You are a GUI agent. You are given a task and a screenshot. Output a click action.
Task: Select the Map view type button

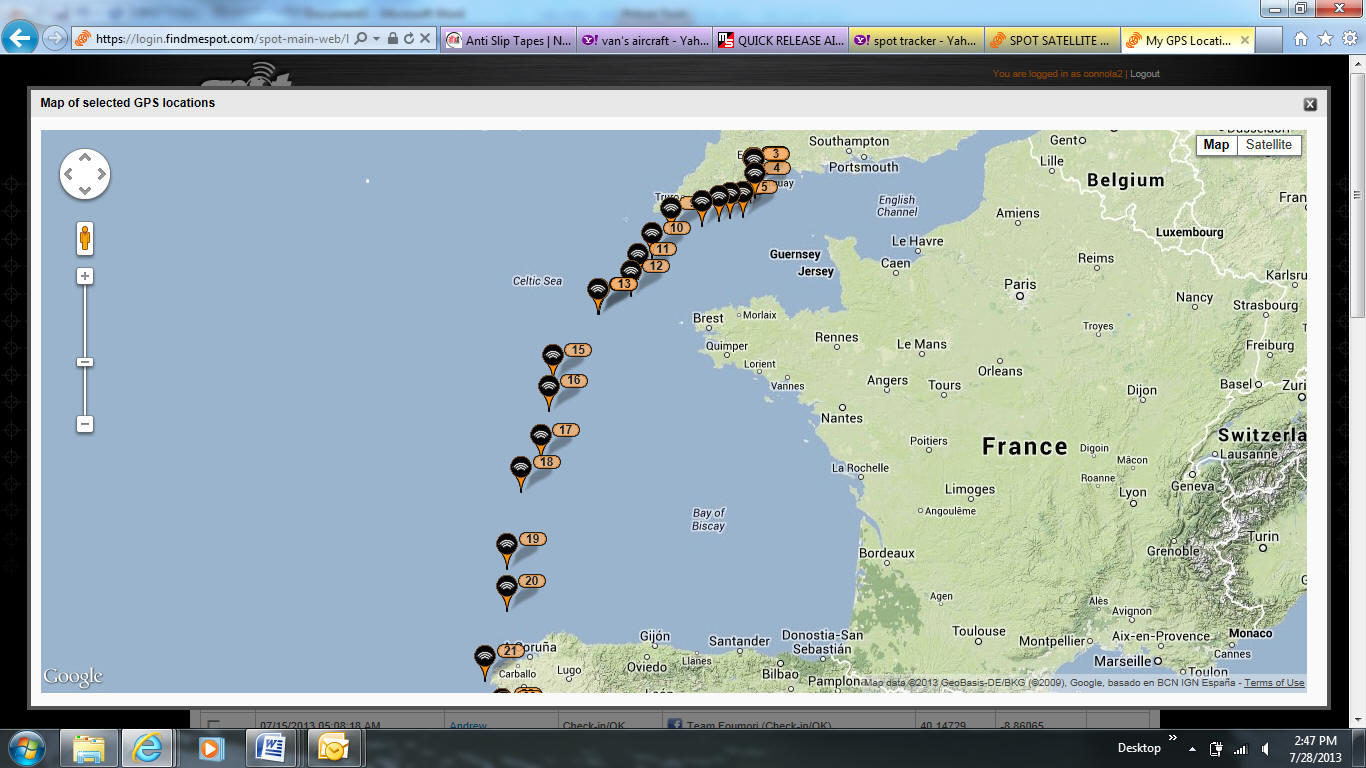[1216, 145]
